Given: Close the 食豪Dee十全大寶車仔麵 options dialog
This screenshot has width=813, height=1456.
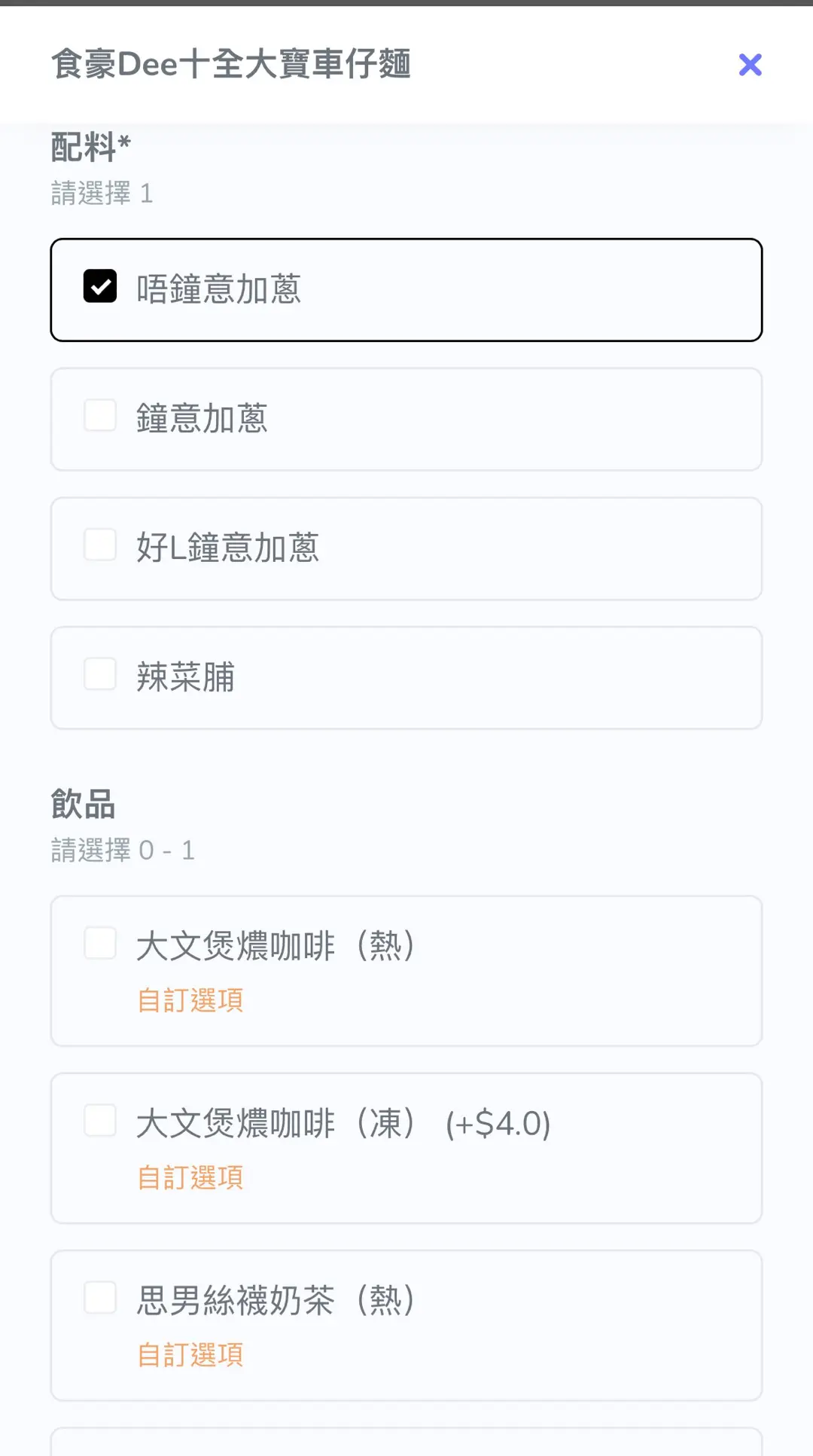Looking at the screenshot, I should 750,65.
